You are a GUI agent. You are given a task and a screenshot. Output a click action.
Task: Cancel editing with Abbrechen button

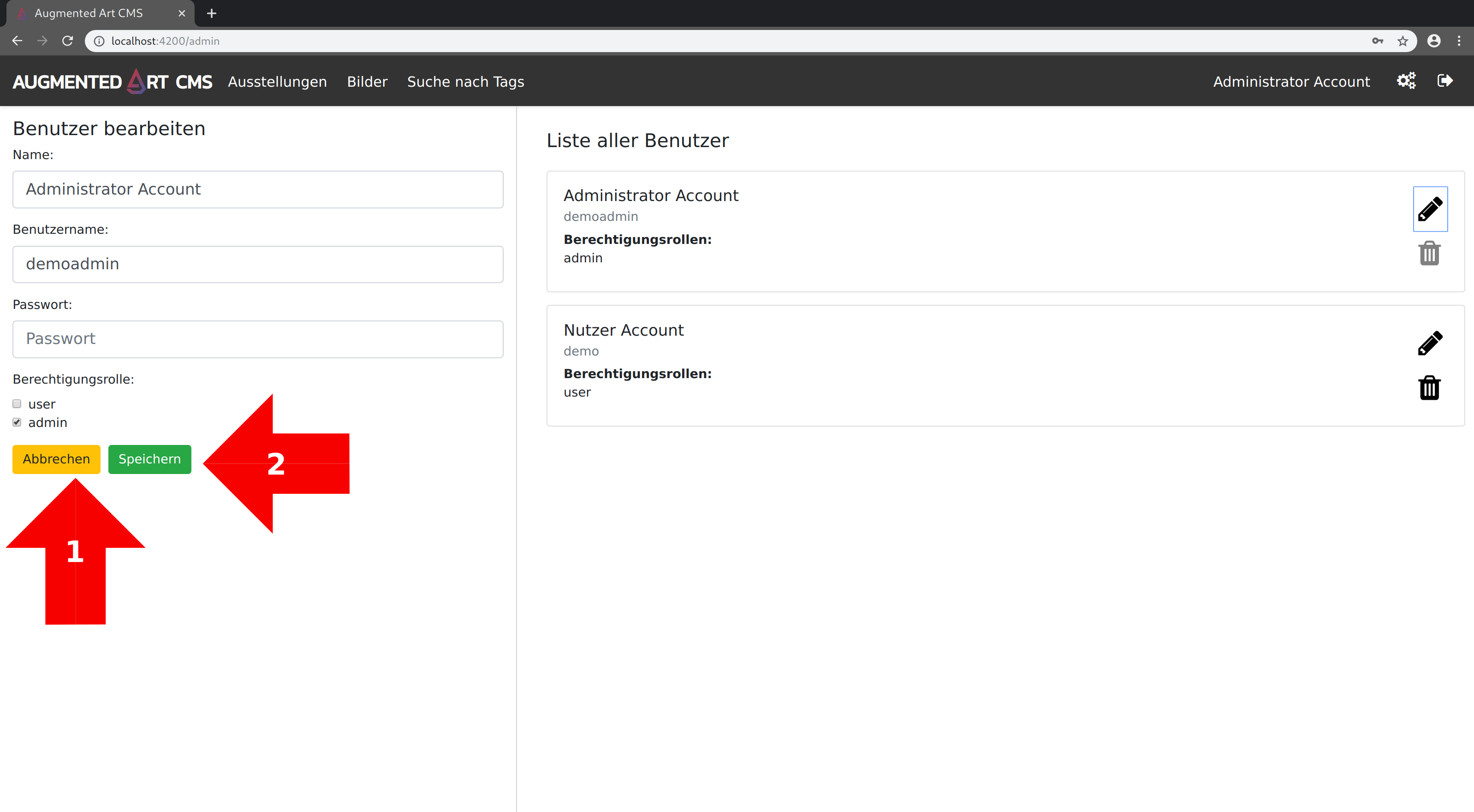tap(57, 460)
